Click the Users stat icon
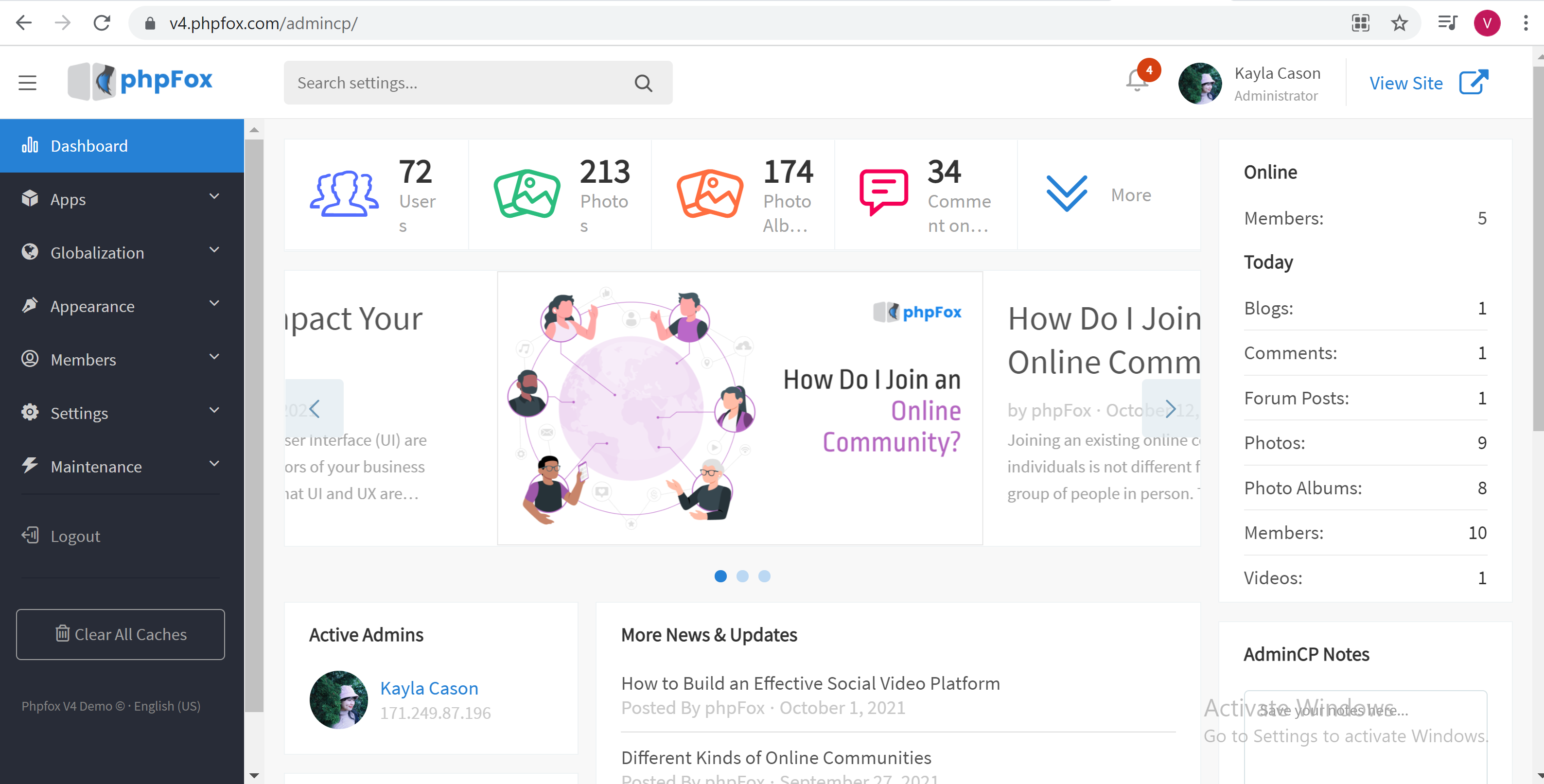 344,193
